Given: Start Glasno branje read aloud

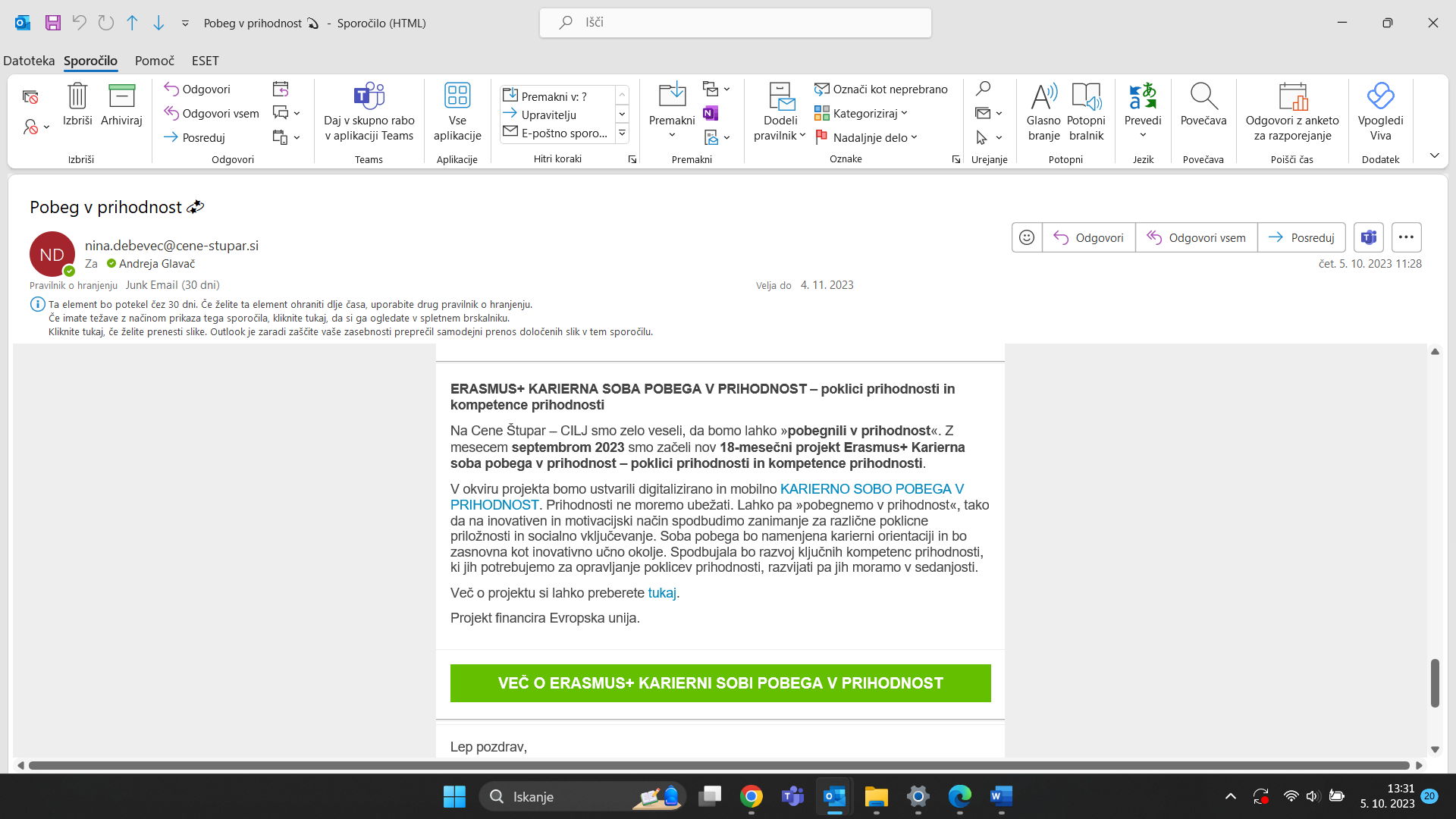Looking at the screenshot, I should (1043, 97).
